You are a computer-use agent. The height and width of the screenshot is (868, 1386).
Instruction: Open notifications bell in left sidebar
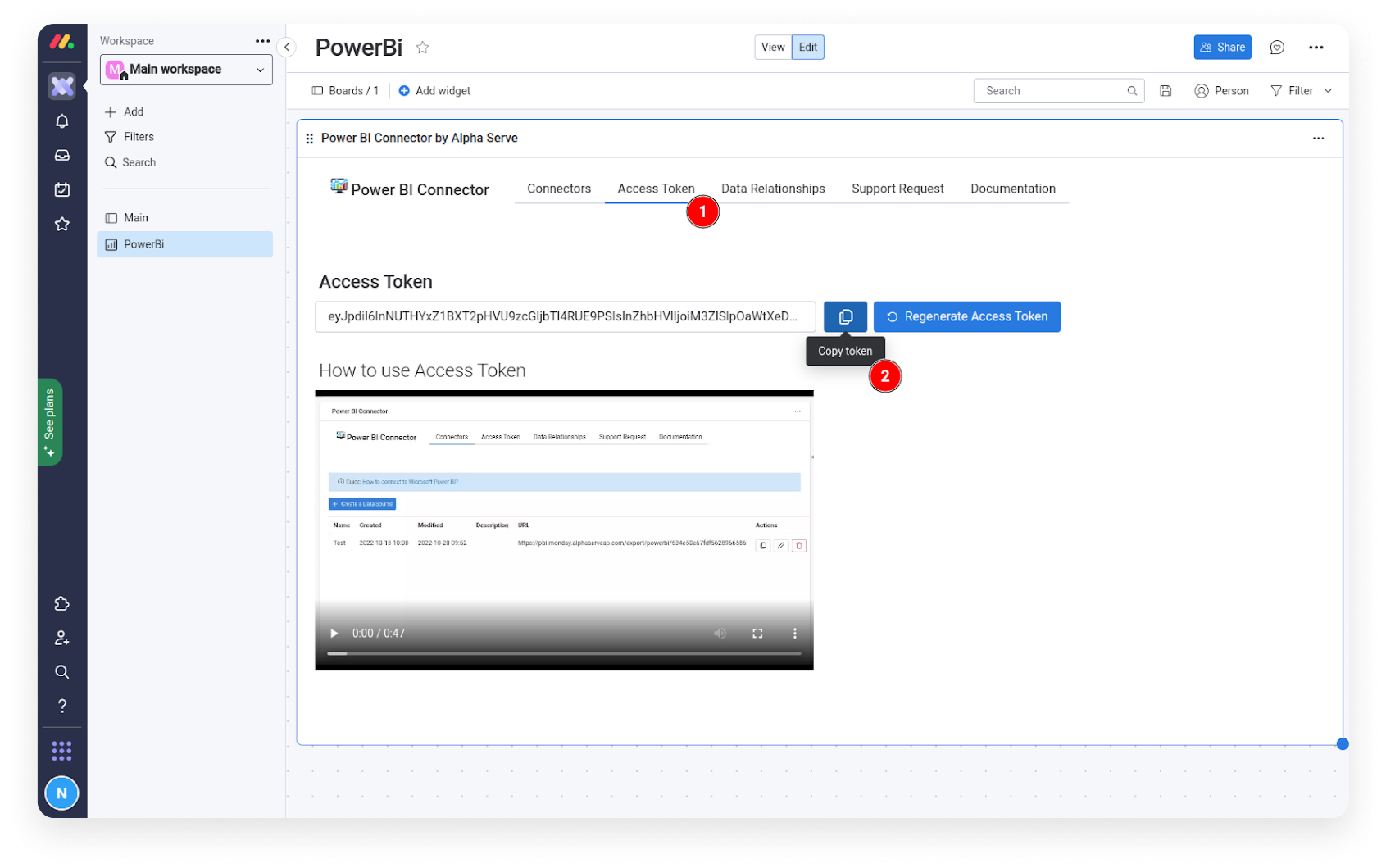click(61, 120)
